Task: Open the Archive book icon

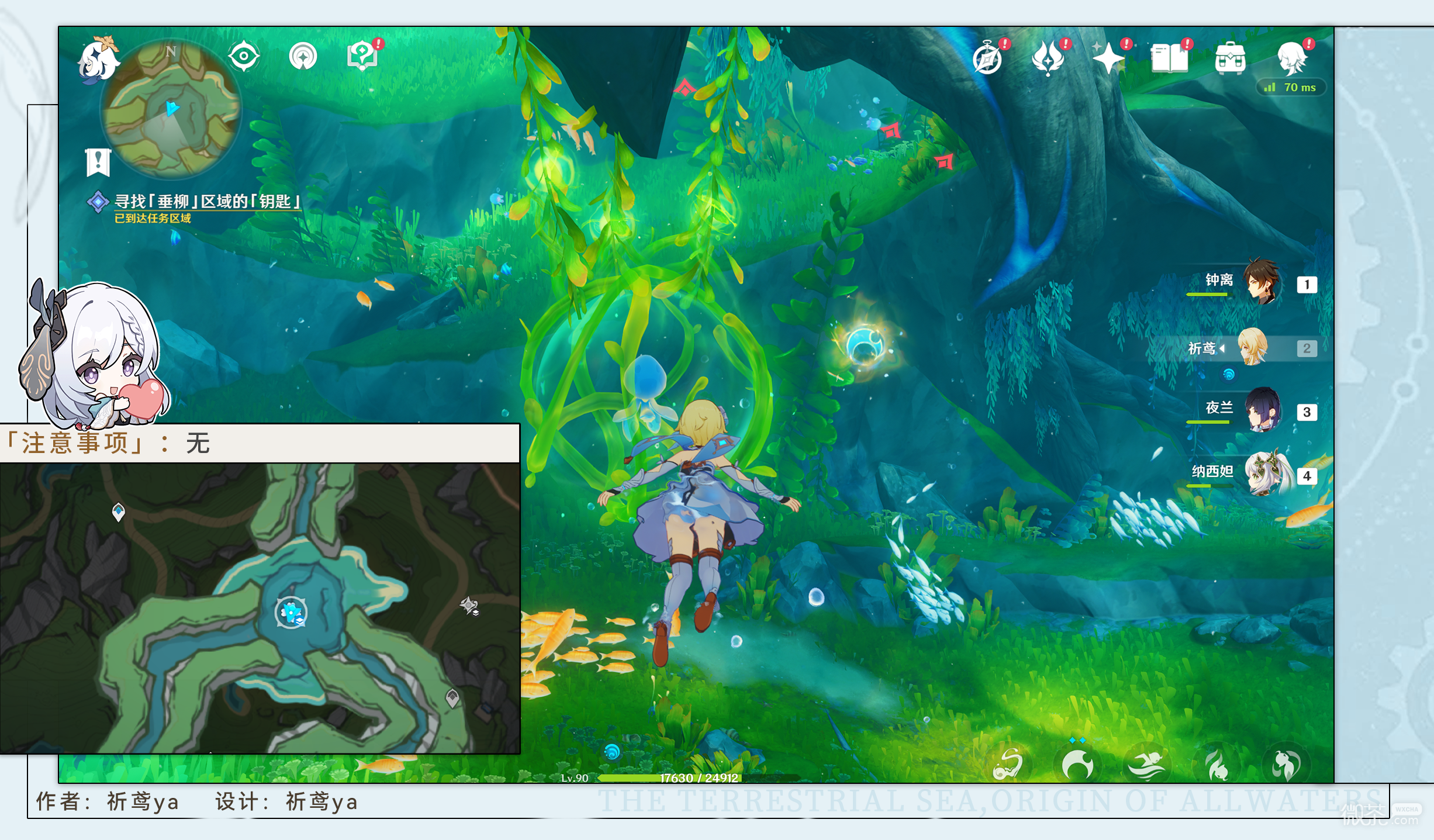Action: [1171, 57]
